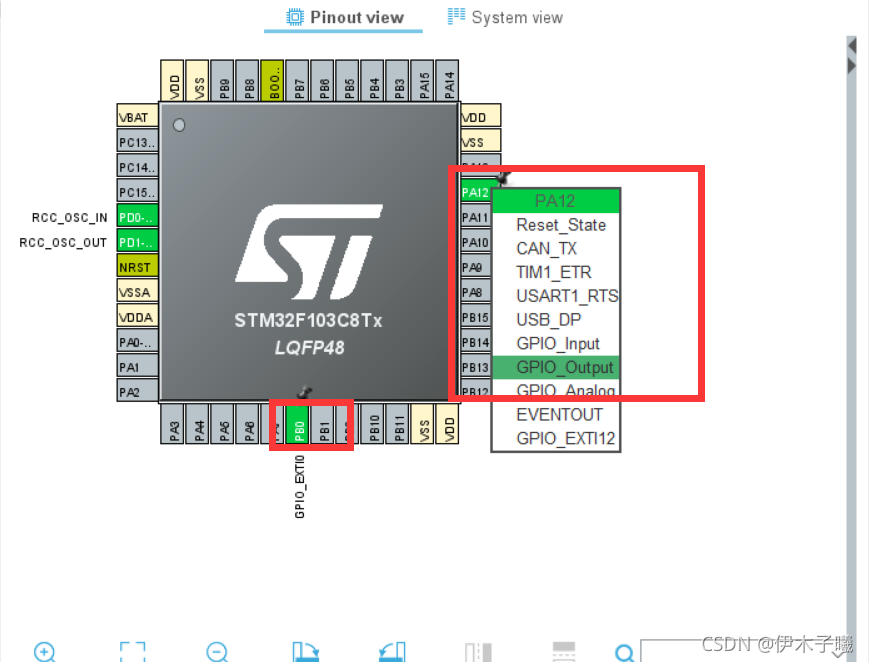Choose GPIO_EXTI12 from the pin menu
Screen dimensions: 869x662
coord(556,439)
